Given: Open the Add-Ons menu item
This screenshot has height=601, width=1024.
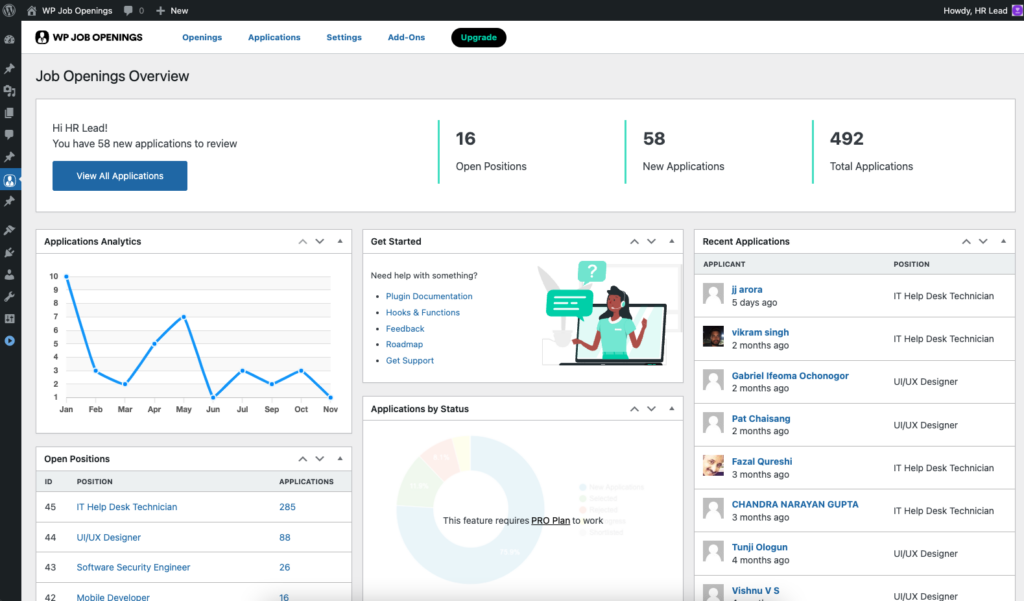Looking at the screenshot, I should (406, 37).
